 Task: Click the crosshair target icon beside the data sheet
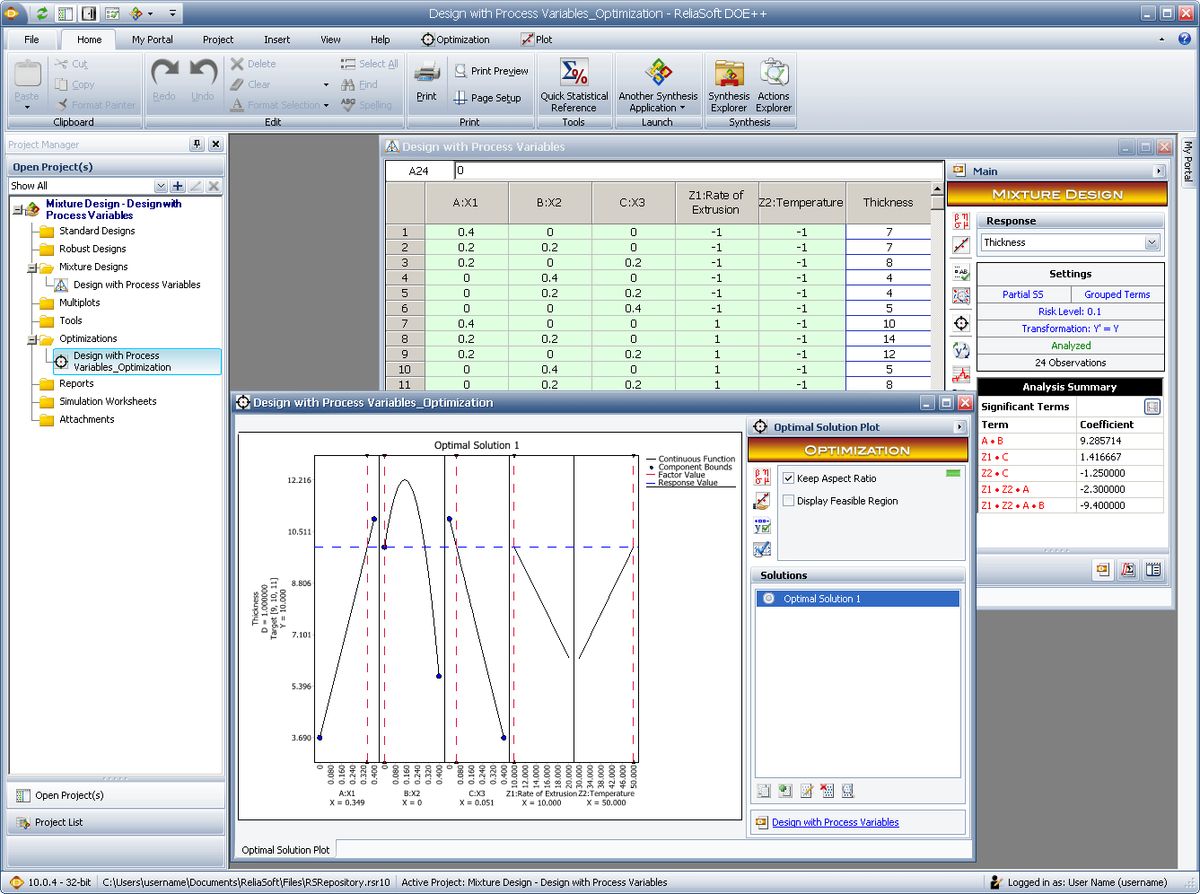click(960, 323)
